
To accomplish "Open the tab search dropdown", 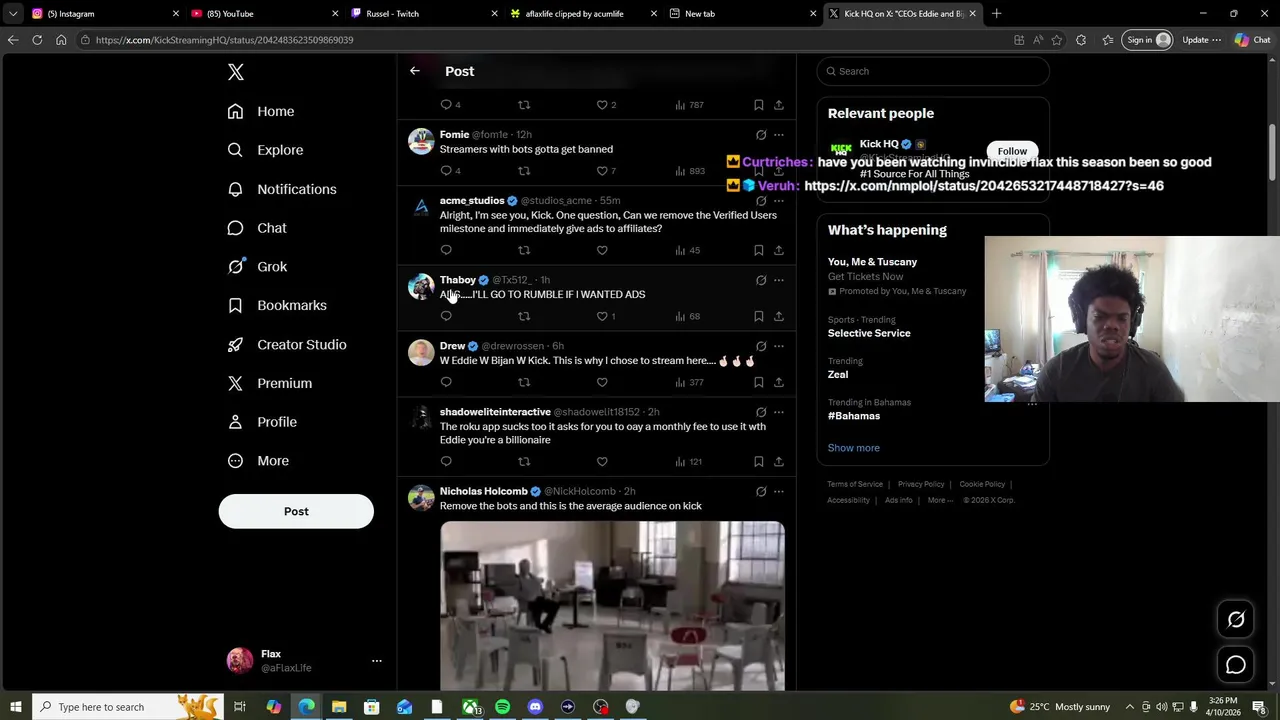I will (13, 14).
